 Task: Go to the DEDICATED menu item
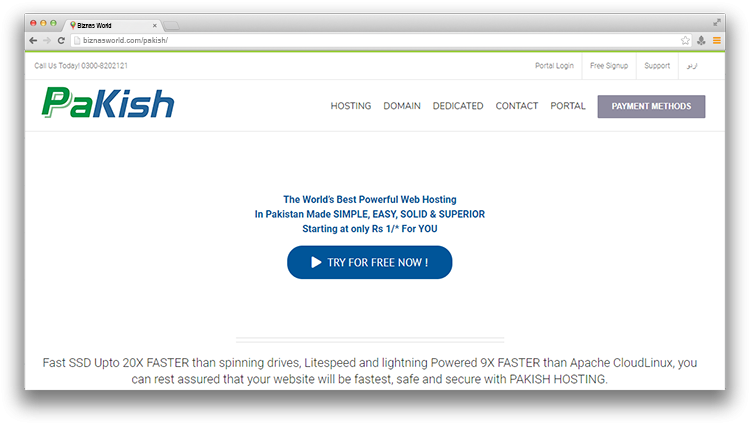[x=458, y=106]
